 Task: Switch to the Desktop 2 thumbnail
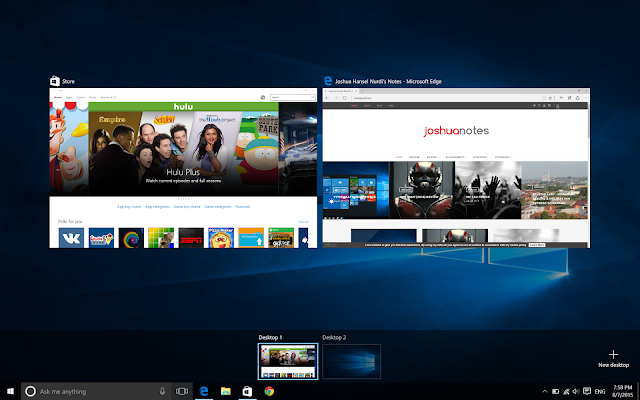(x=351, y=361)
